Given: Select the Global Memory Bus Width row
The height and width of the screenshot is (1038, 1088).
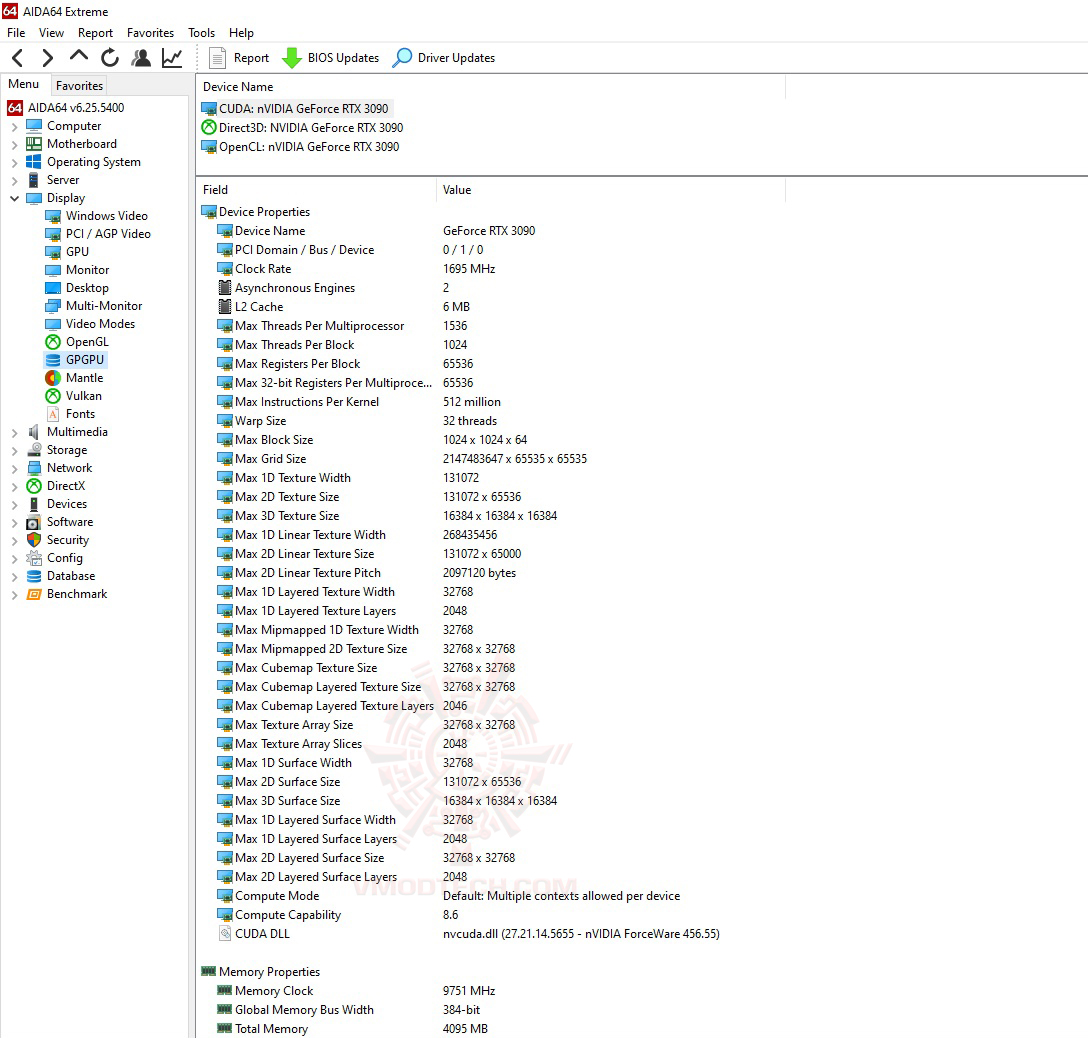Looking at the screenshot, I should (x=348, y=1010).
